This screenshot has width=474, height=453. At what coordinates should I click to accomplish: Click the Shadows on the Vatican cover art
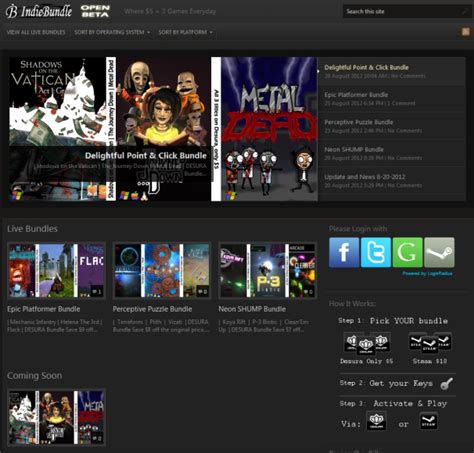(x=58, y=129)
